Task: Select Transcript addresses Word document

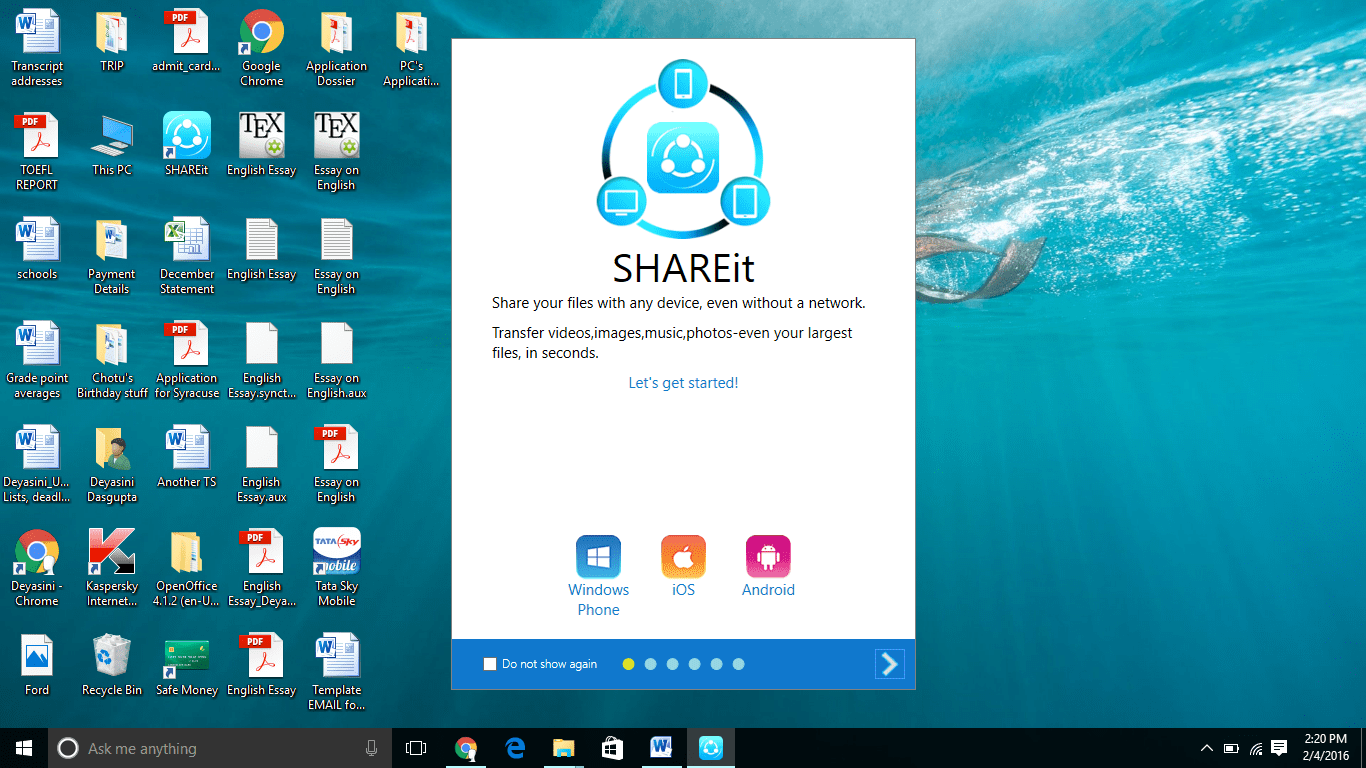Action: [37, 32]
